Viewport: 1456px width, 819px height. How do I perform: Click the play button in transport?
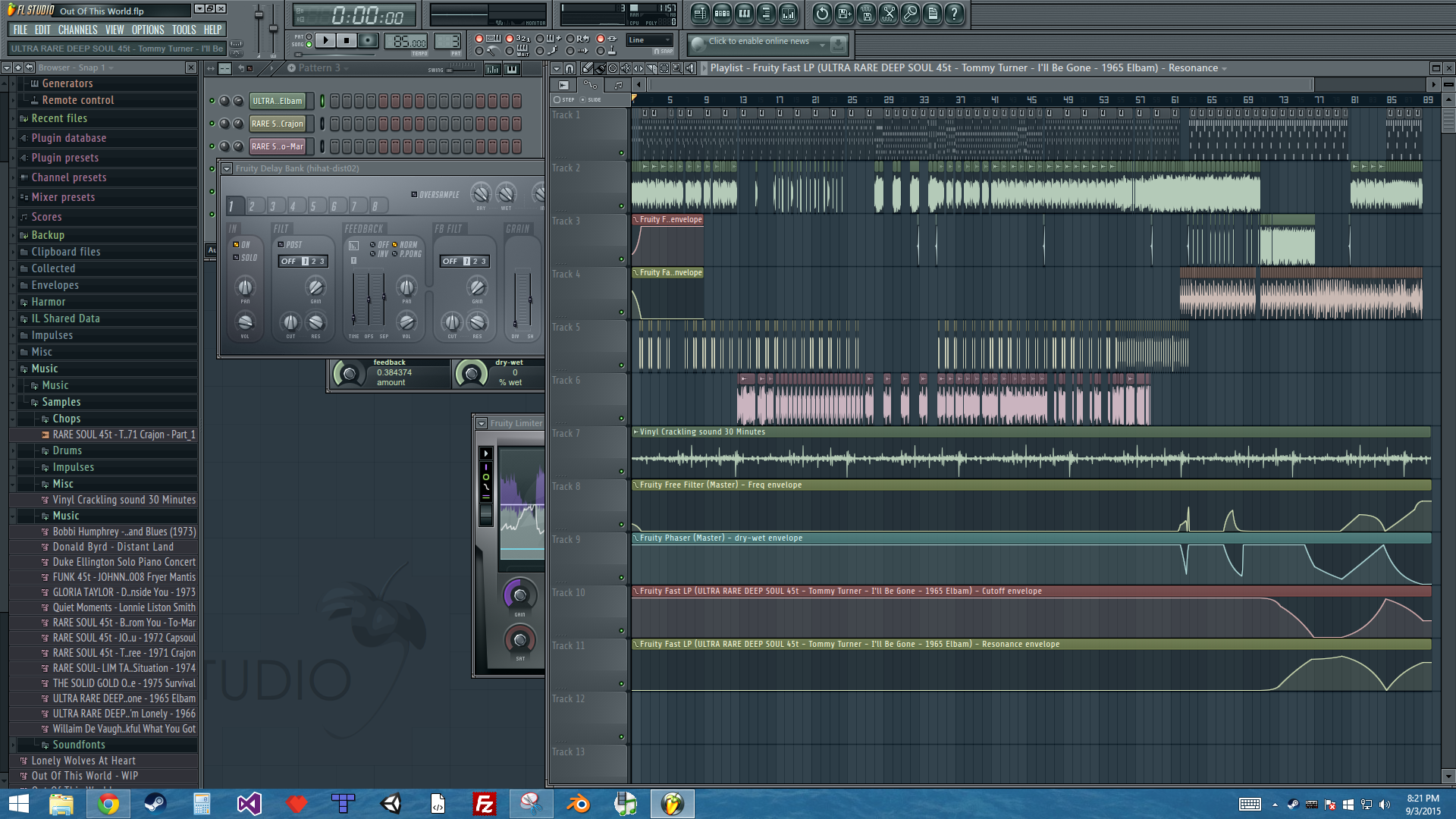[325, 40]
